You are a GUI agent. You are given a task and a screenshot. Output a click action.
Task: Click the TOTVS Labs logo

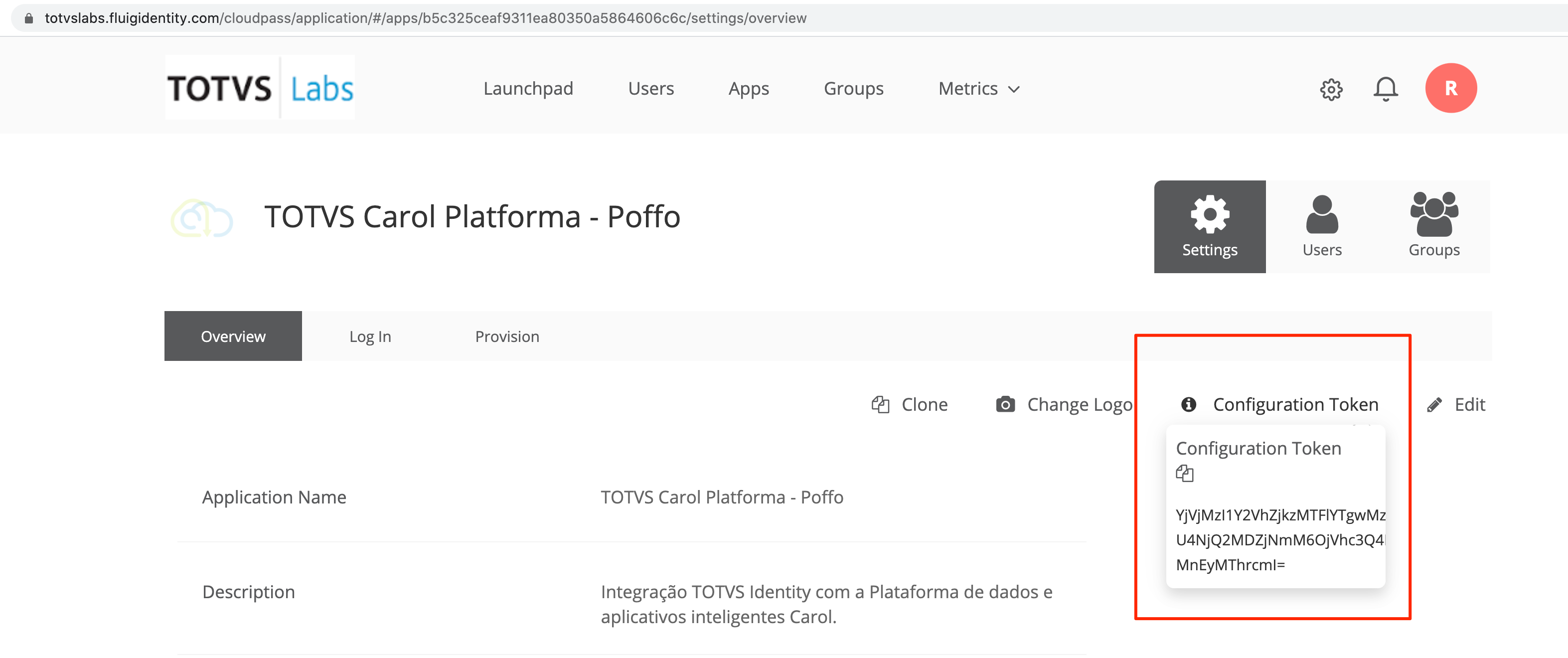[x=260, y=88]
